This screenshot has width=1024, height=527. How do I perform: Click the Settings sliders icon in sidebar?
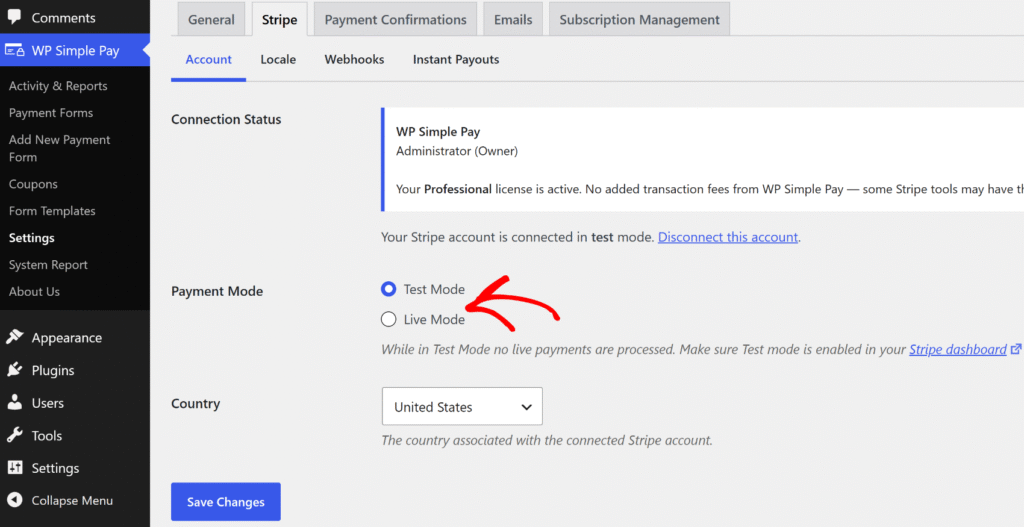(14, 468)
